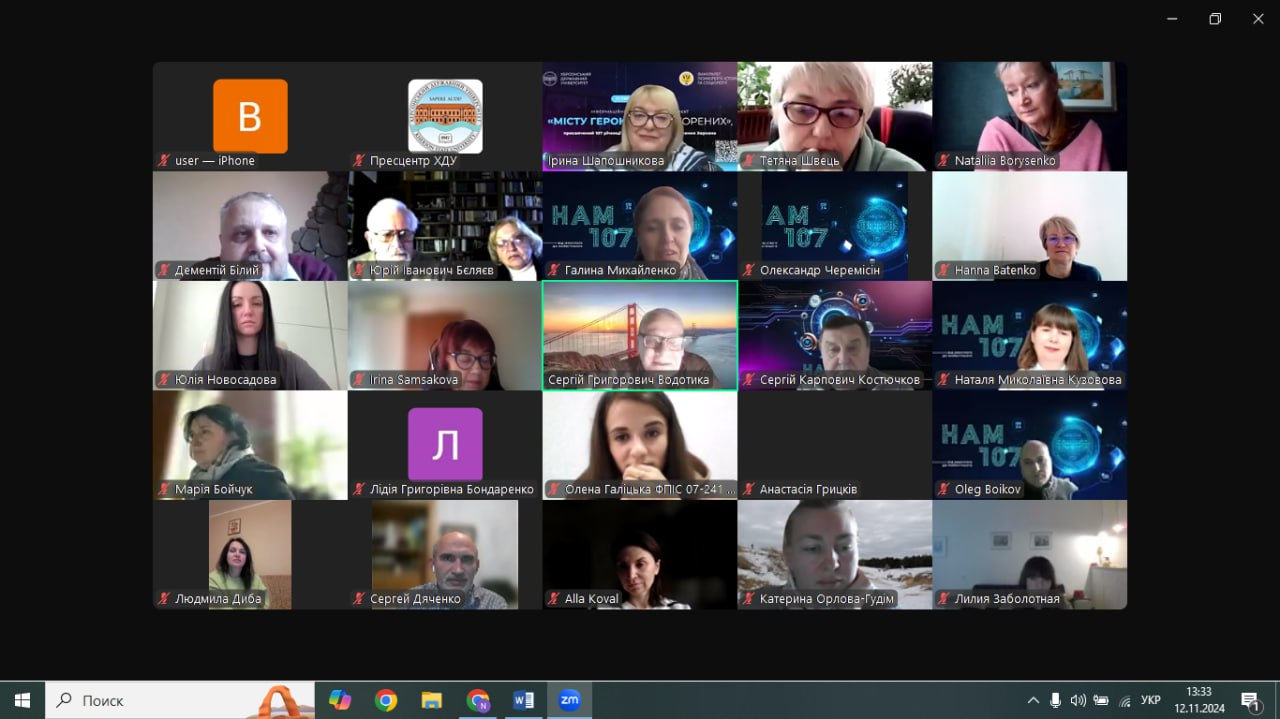Image resolution: width=1280 pixels, height=719 pixels.
Task: Show hidden tray icons chevron
Action: tap(1033, 700)
